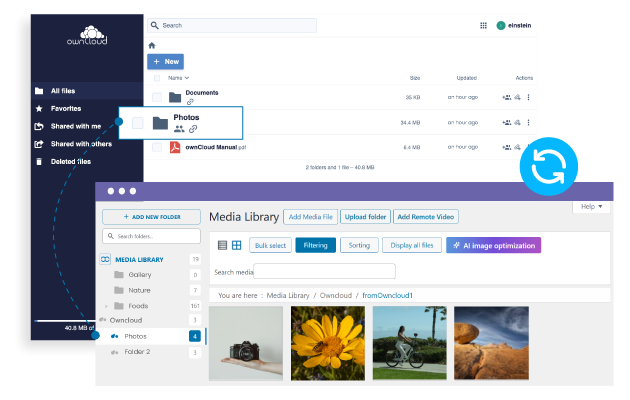
Task: Expand the Foods folder tree
Action: click(106, 305)
